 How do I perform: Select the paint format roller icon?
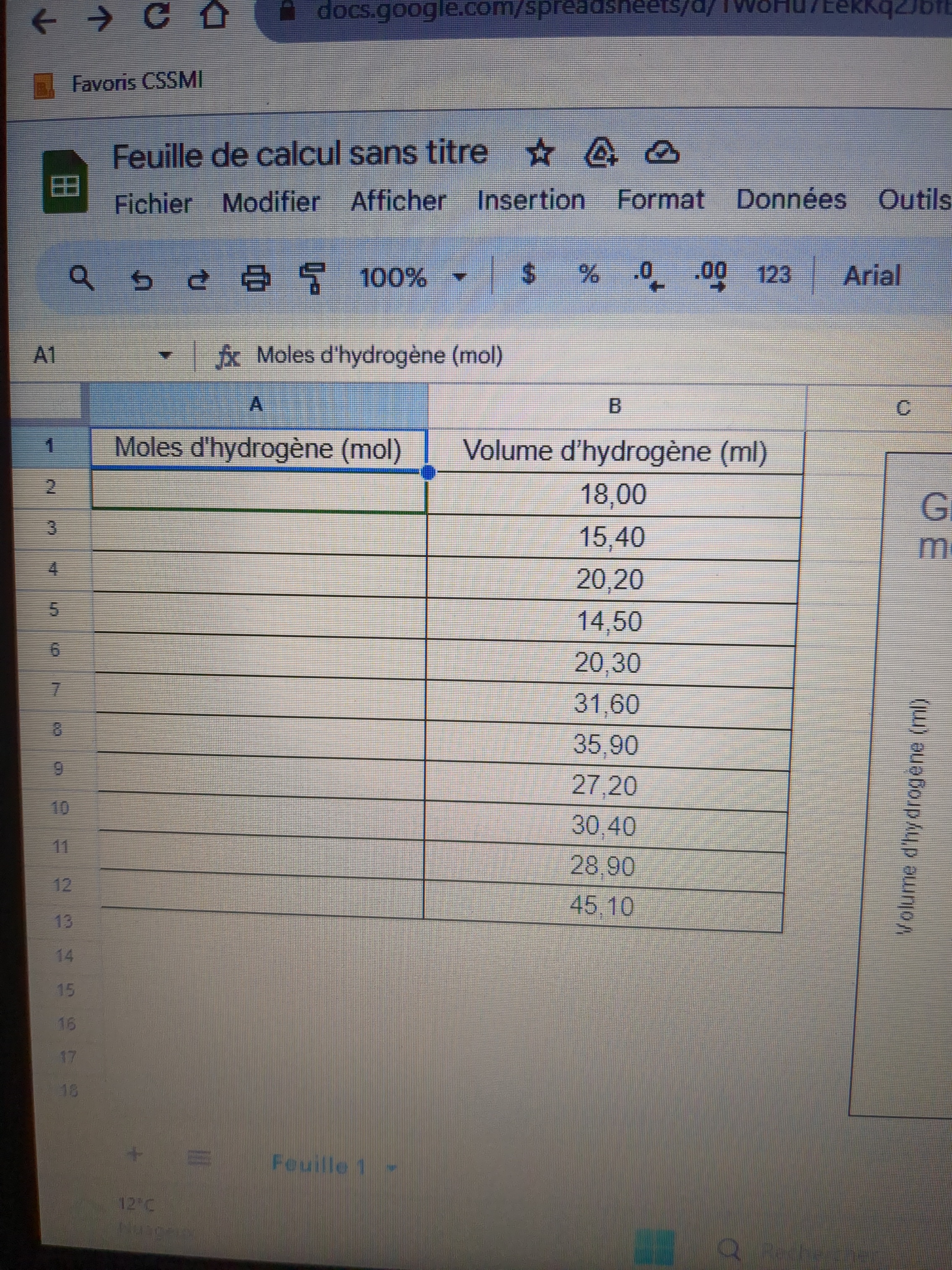(x=313, y=278)
